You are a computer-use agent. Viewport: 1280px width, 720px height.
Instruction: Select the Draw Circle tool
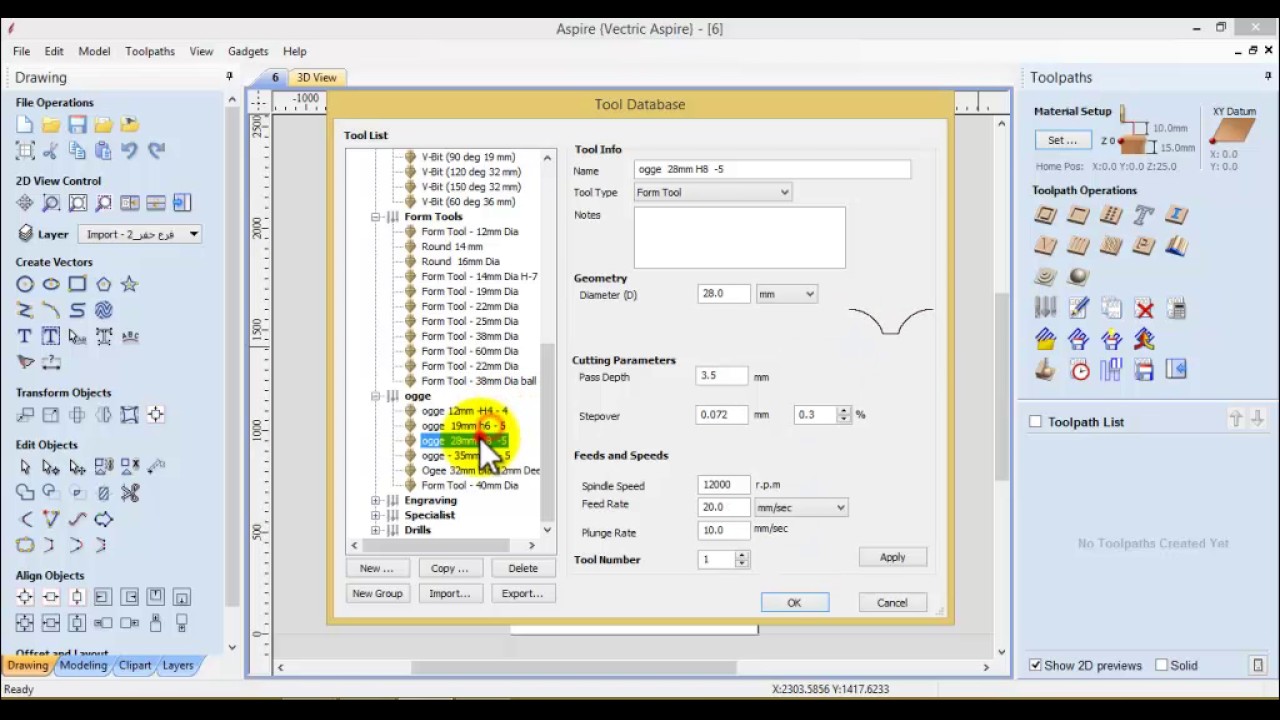click(25, 284)
